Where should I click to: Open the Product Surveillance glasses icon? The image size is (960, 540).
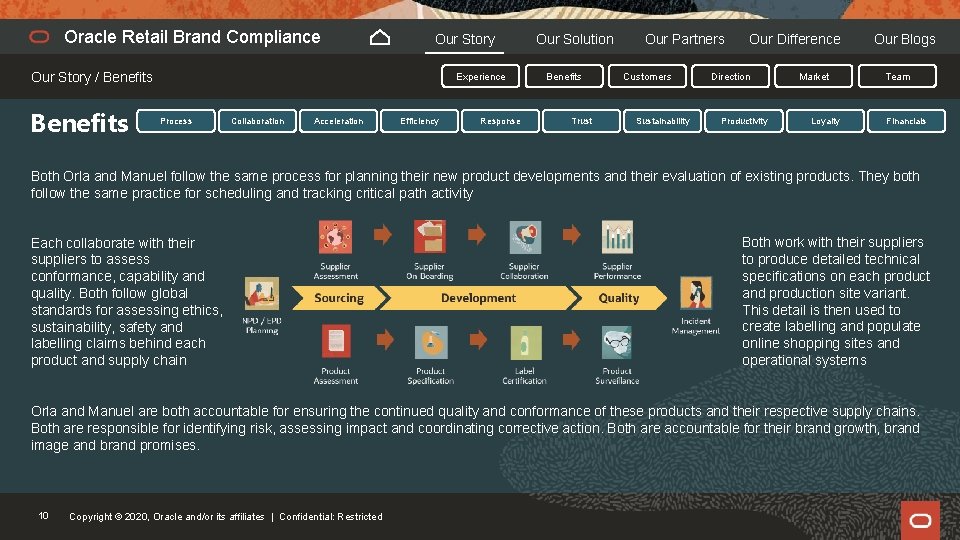[617, 342]
